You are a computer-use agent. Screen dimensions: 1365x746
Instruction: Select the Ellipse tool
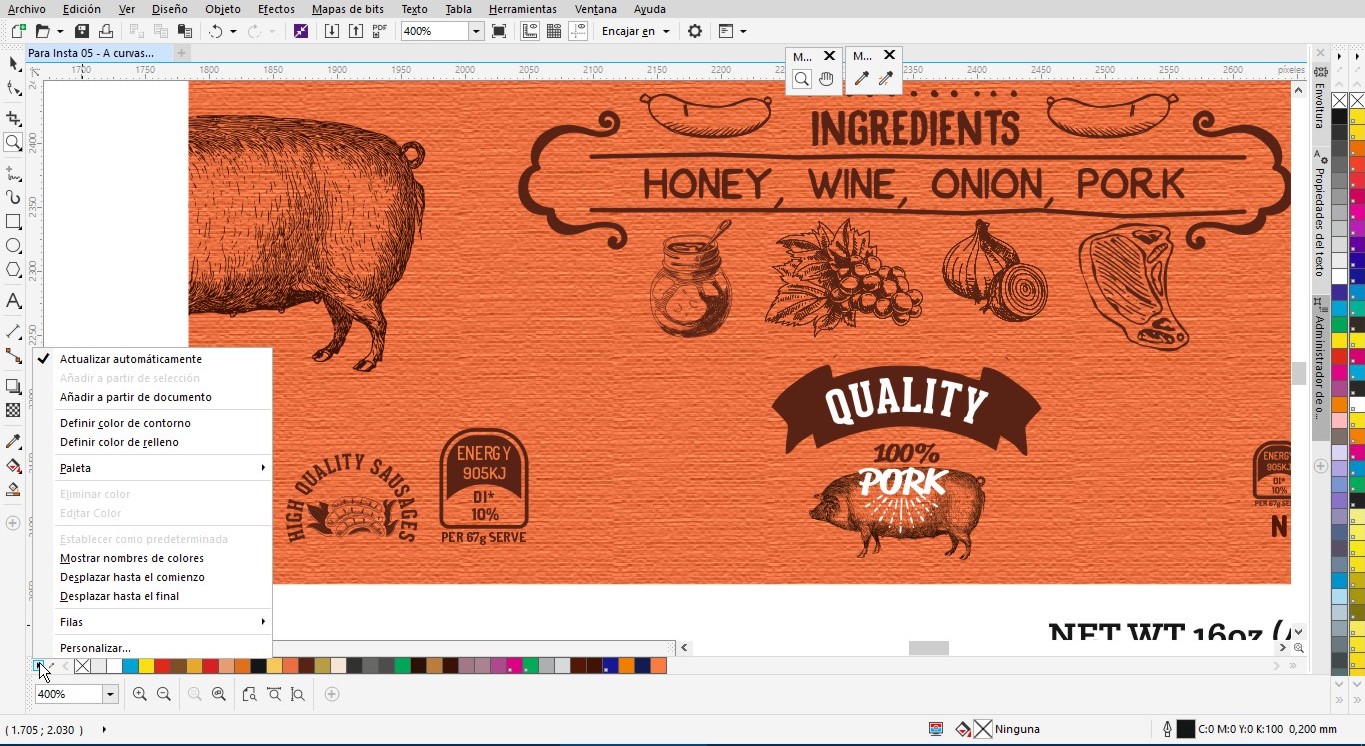coord(13,246)
